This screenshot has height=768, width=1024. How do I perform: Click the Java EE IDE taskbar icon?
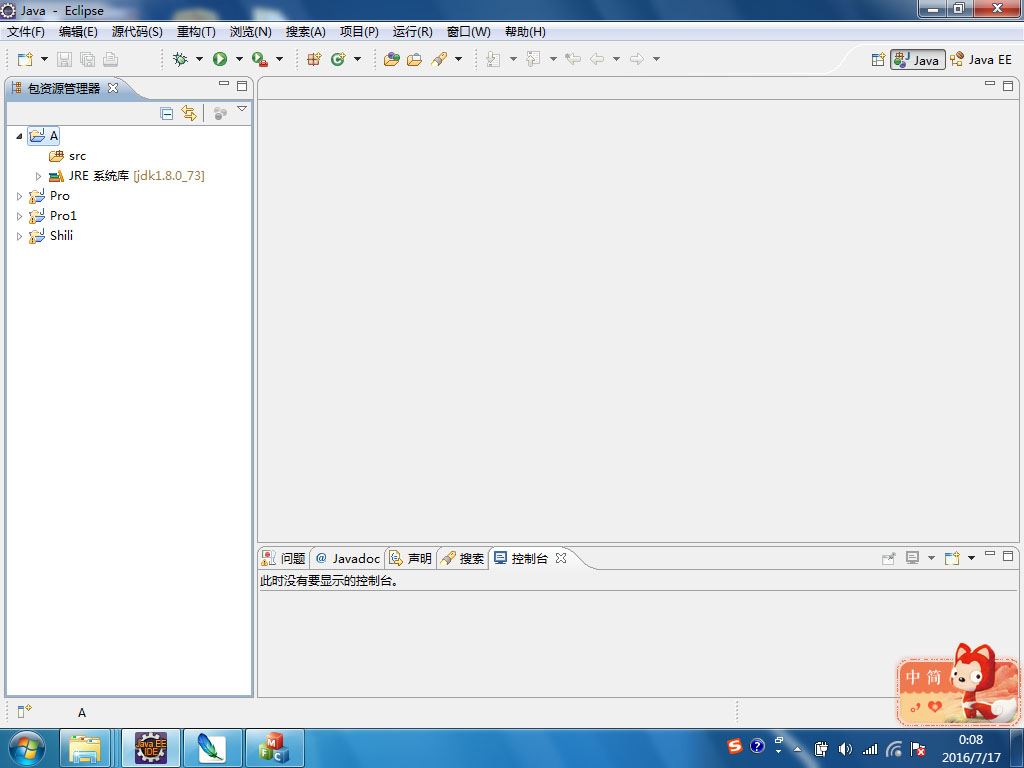click(151, 748)
